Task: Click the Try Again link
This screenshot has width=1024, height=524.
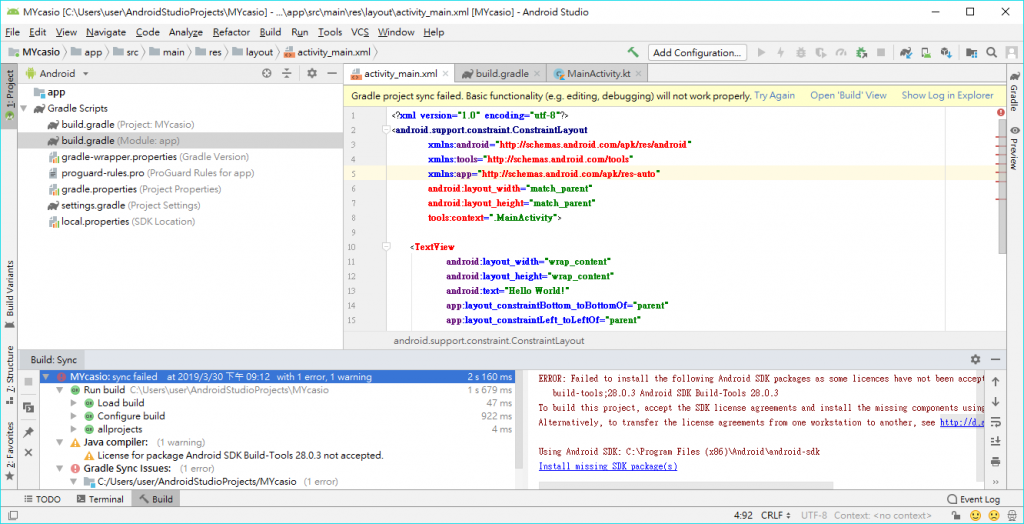Action: [775, 95]
